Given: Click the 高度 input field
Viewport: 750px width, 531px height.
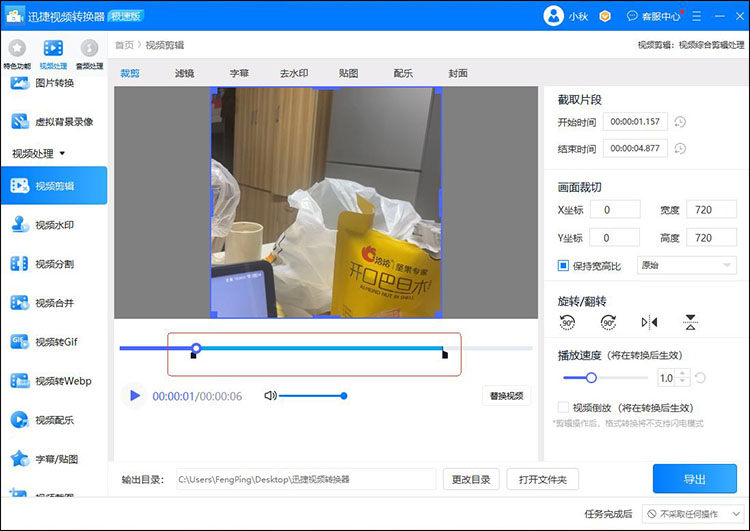Looking at the screenshot, I should [x=711, y=237].
